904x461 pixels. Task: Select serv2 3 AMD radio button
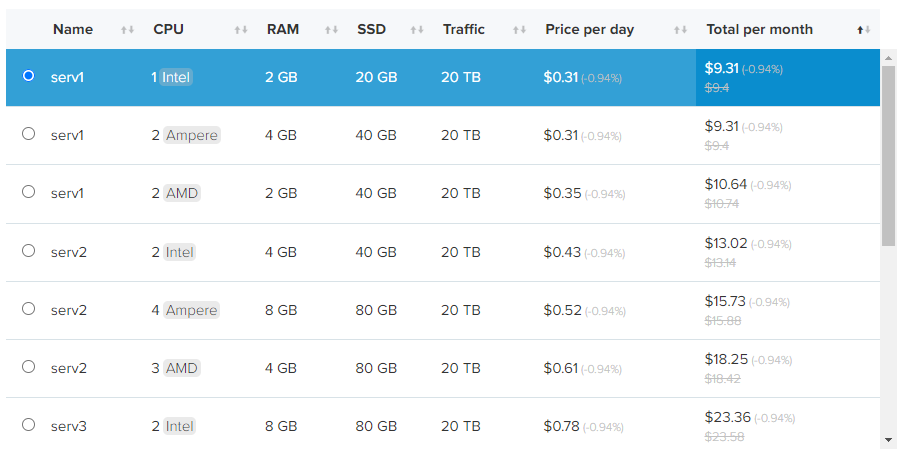[28, 367]
